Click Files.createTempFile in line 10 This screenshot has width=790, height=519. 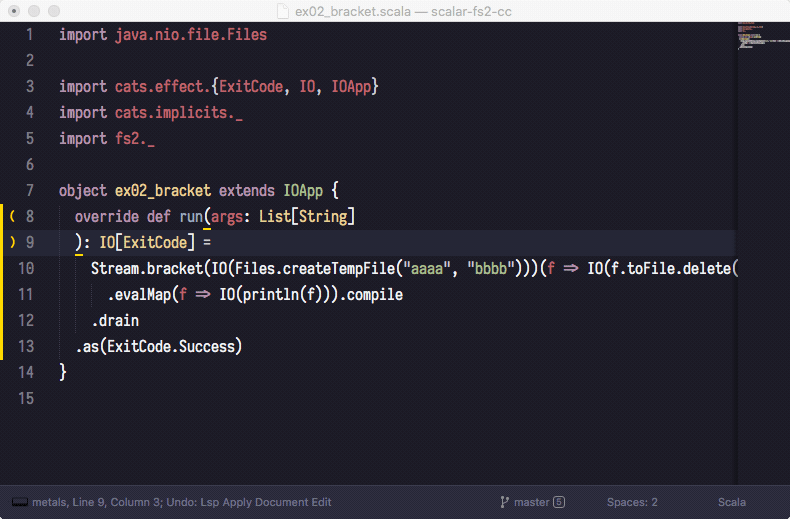(315, 269)
